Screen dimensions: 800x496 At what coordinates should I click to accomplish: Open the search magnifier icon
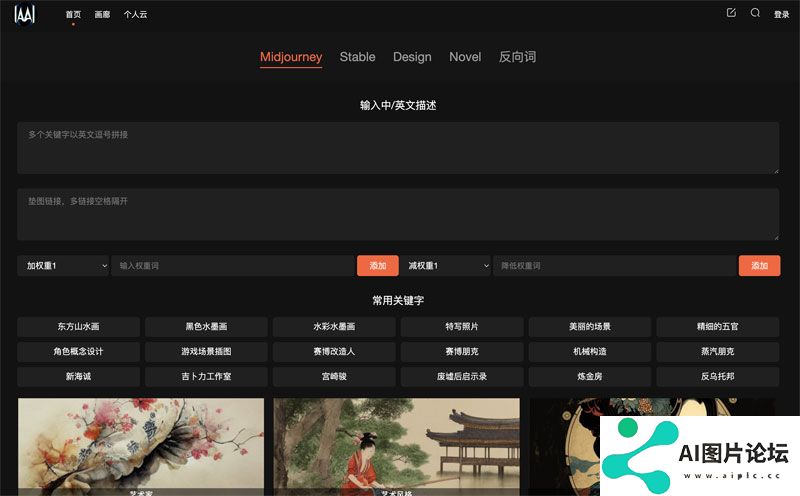(755, 13)
